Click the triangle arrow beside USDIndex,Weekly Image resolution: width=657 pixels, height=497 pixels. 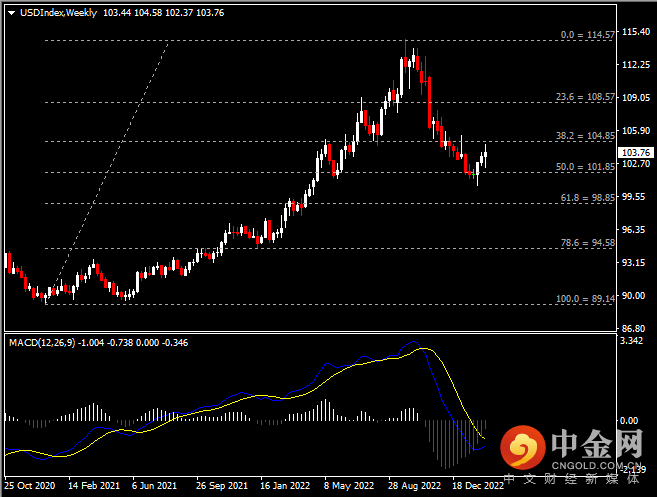11,12
